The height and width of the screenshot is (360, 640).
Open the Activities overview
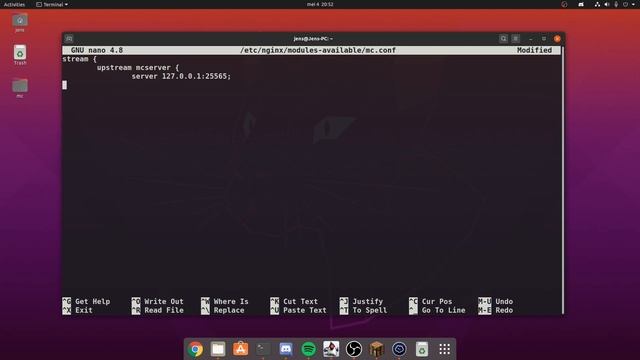point(14,4)
